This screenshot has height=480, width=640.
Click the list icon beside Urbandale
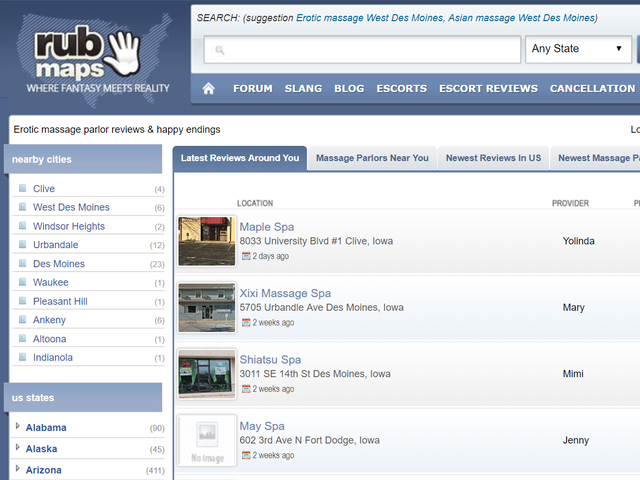pyautogui.click(x=22, y=244)
